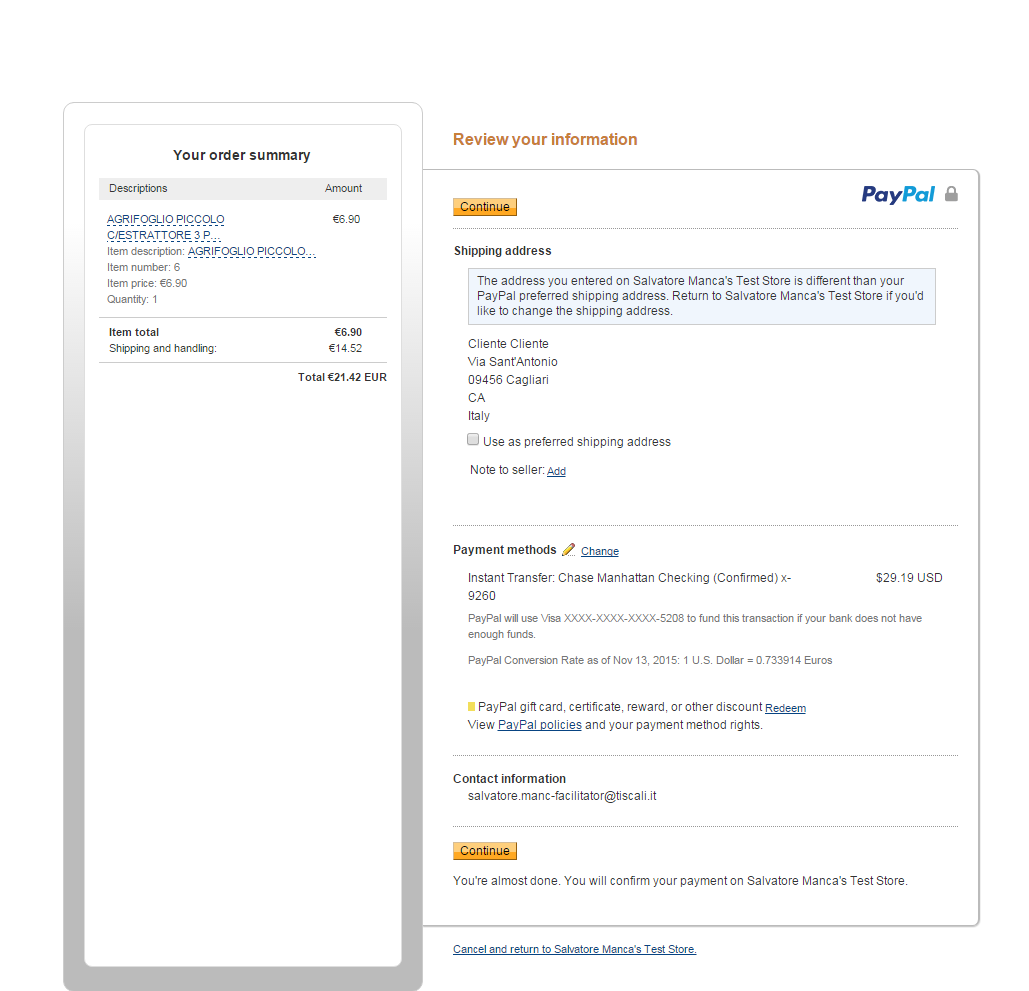
Task: Cancel and return to Salvatore Manca's Test Store
Action: coord(574,949)
